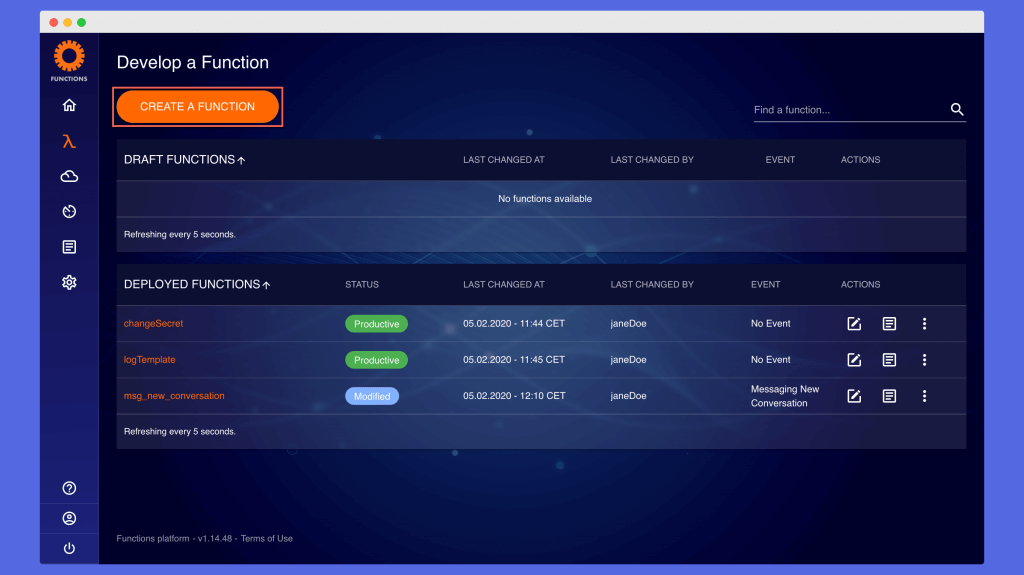View logs for logTemplate function
The image size is (1024, 575).
[889, 359]
